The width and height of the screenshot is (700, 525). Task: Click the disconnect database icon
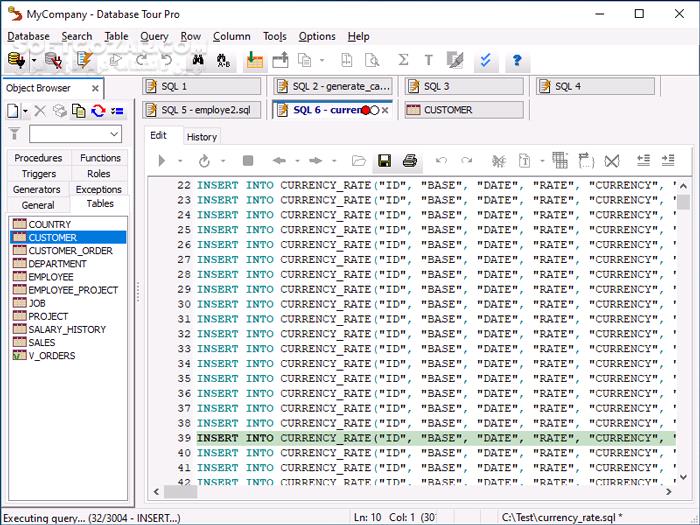coord(54,60)
